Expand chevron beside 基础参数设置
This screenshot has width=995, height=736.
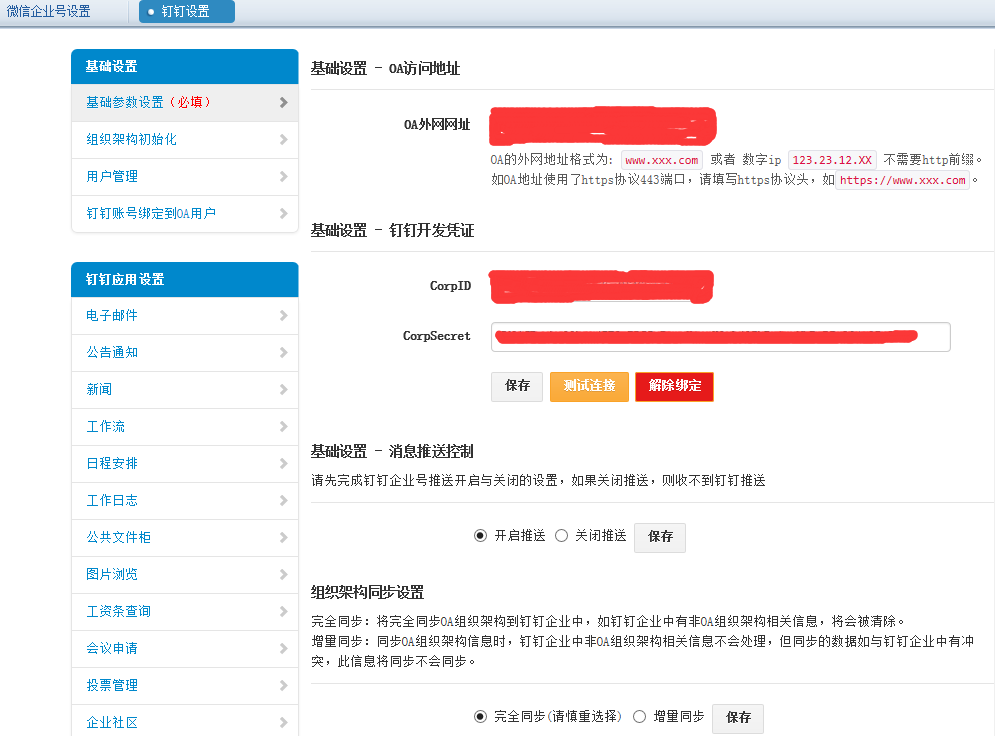284,102
